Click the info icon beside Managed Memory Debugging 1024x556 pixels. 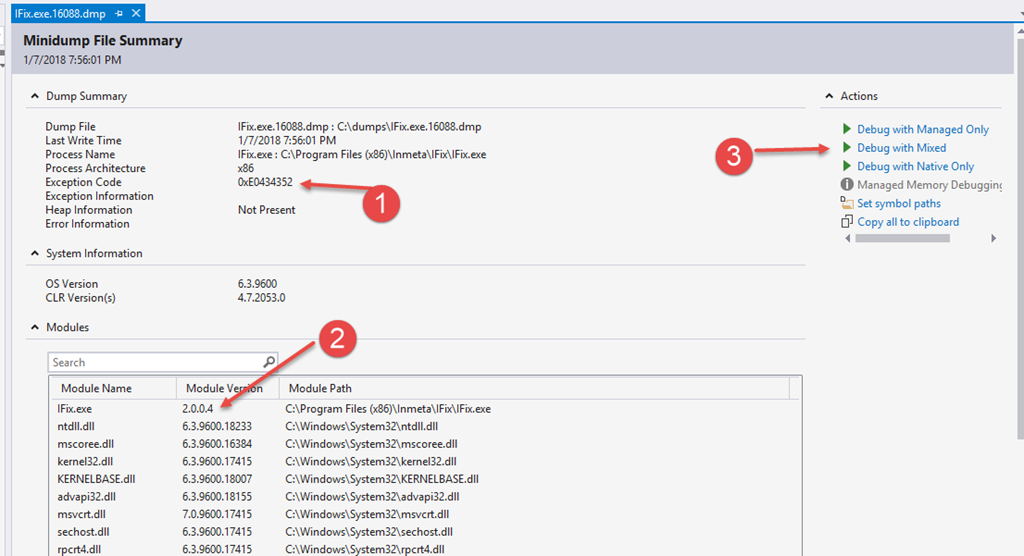(x=847, y=185)
